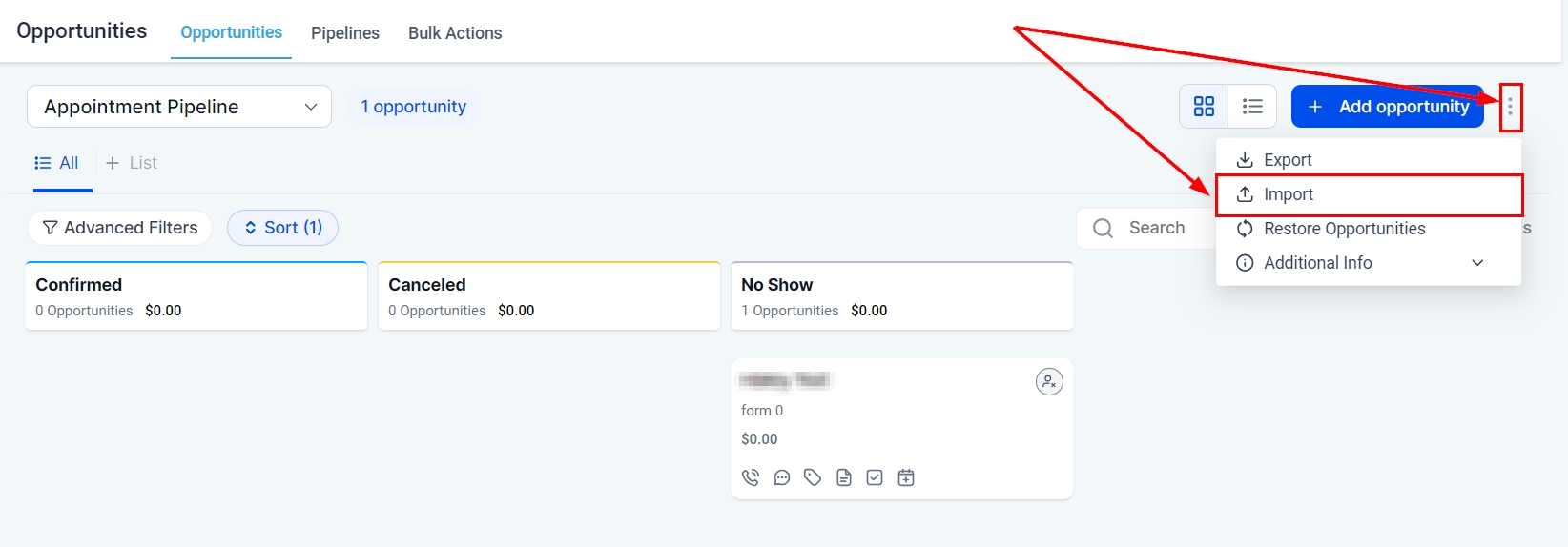Image resolution: width=1568 pixels, height=547 pixels.
Task: Click the phone call icon on opportunity card
Action: point(751,477)
